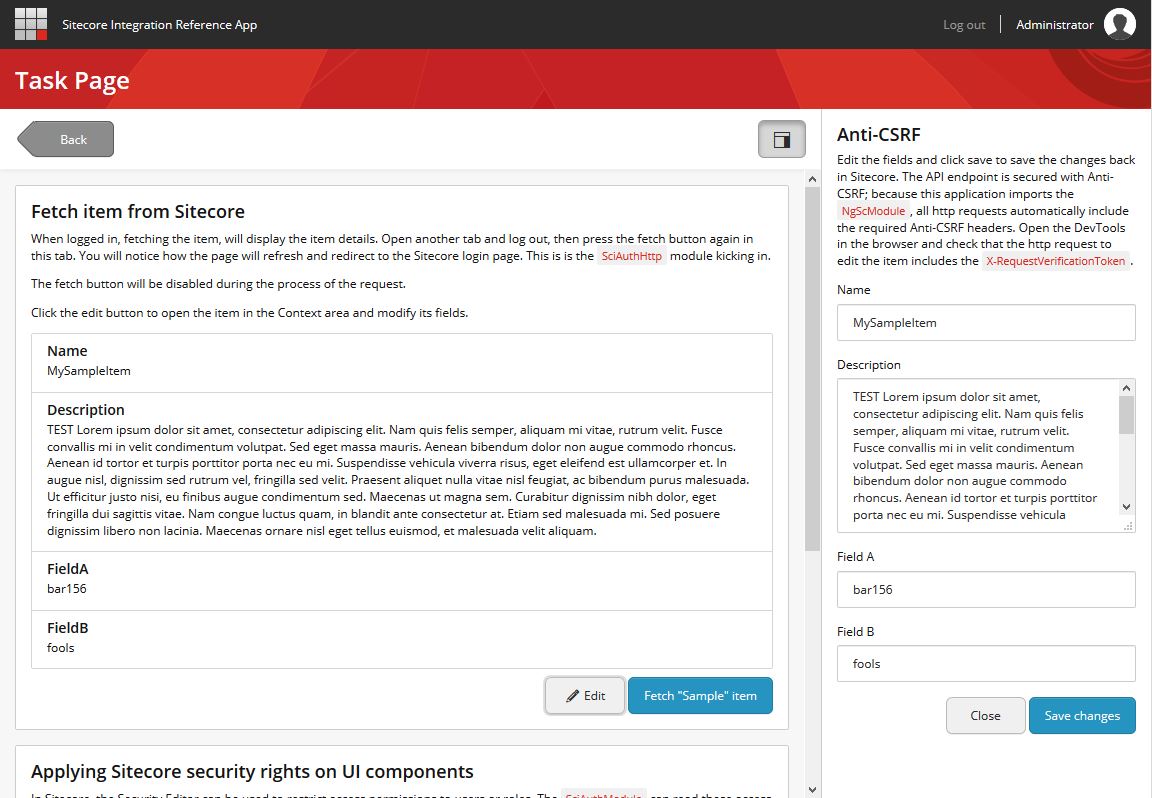Click the Field A form label
The width and height of the screenshot is (1152, 798).
pyautogui.click(x=855, y=557)
